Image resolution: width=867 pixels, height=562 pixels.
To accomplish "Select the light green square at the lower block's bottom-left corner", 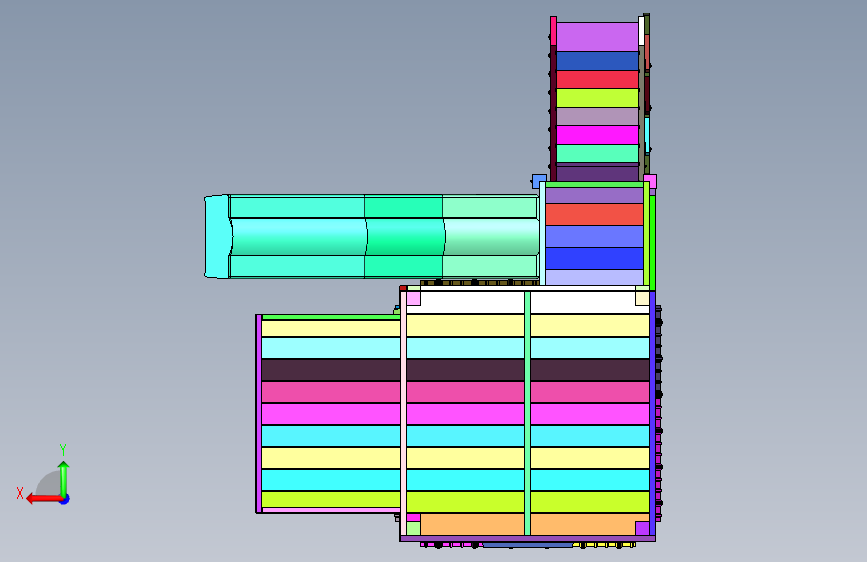I will click(414, 528).
